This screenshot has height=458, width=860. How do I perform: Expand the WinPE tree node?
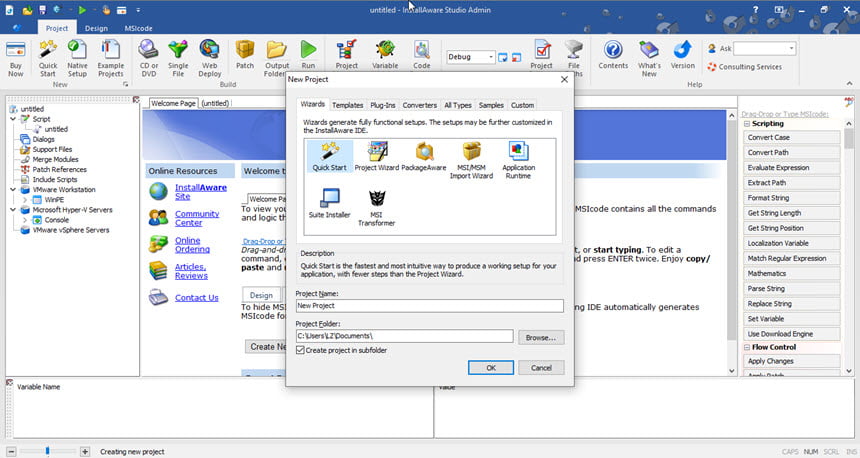click(25, 200)
